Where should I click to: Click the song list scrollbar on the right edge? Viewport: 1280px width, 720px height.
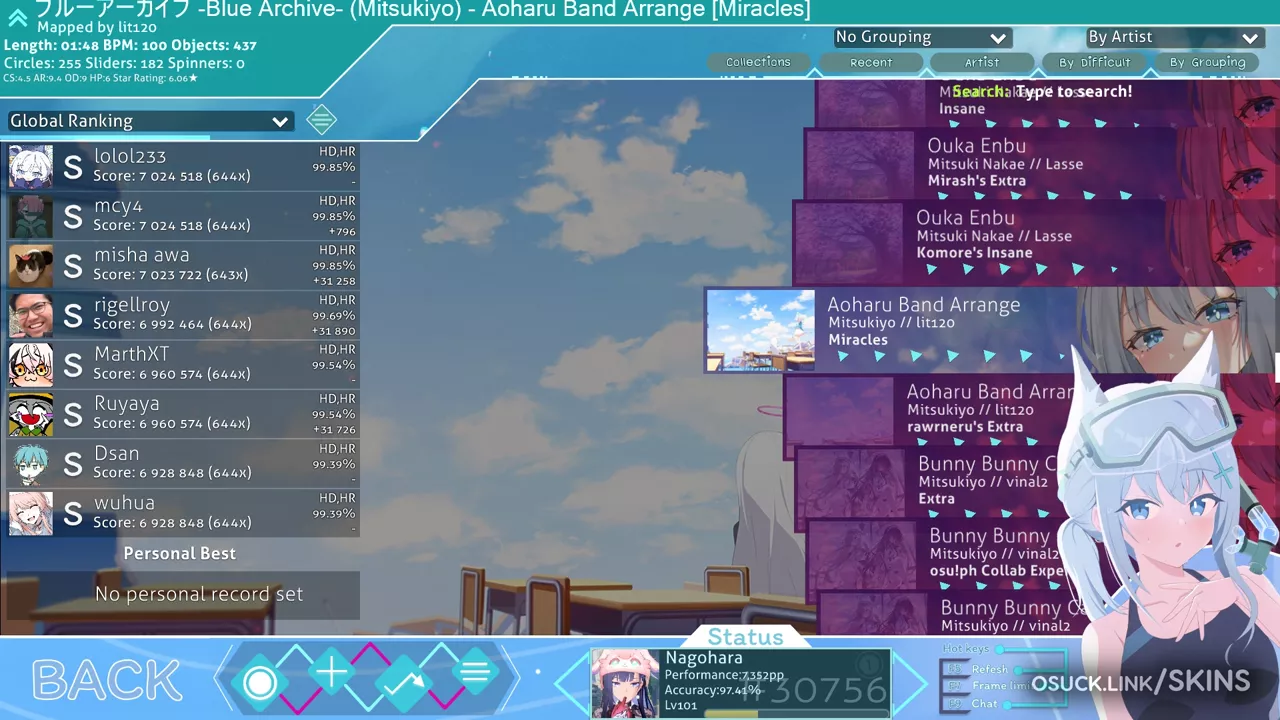tap(1276, 366)
